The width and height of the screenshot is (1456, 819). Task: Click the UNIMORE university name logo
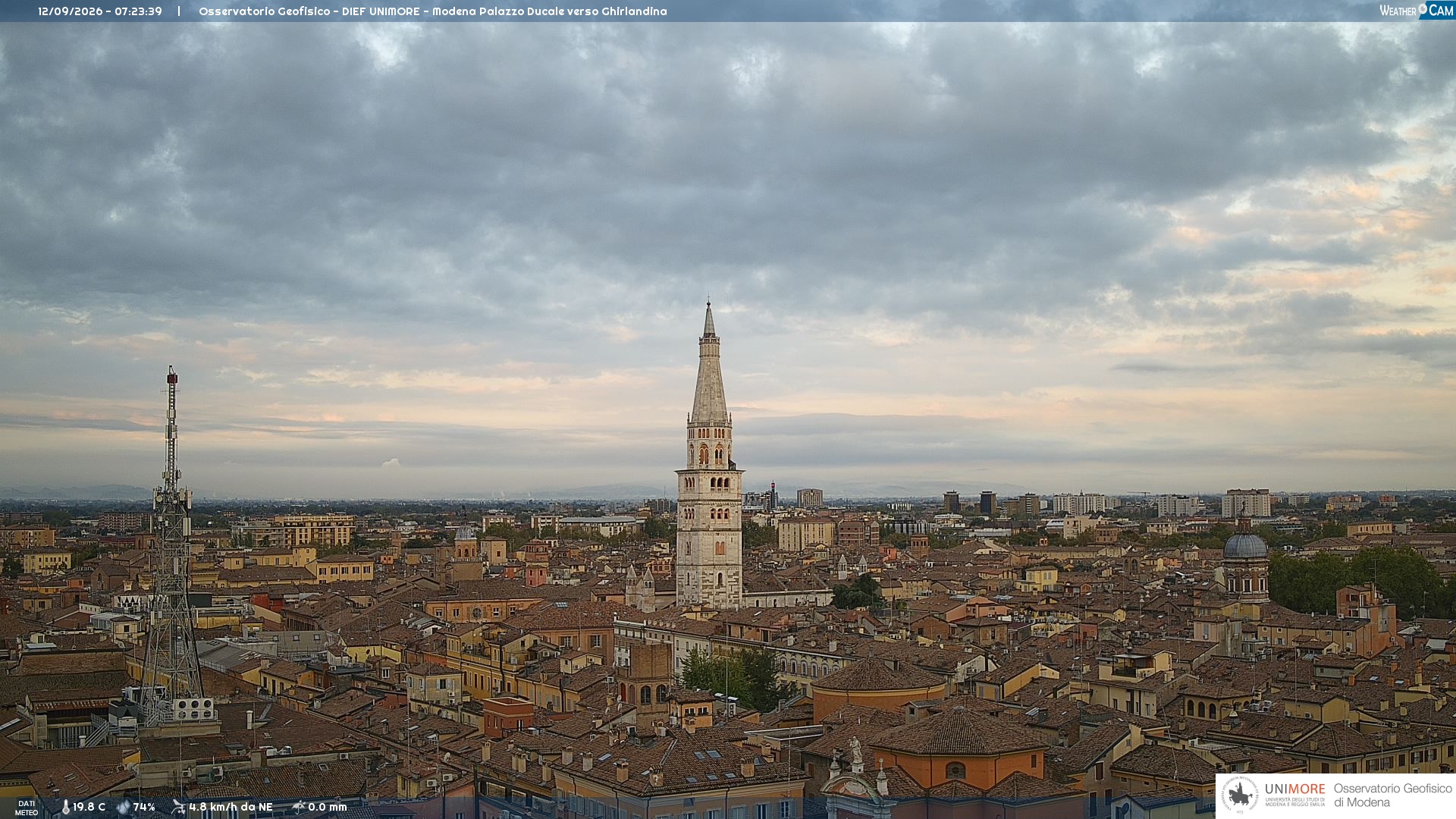click(1295, 794)
